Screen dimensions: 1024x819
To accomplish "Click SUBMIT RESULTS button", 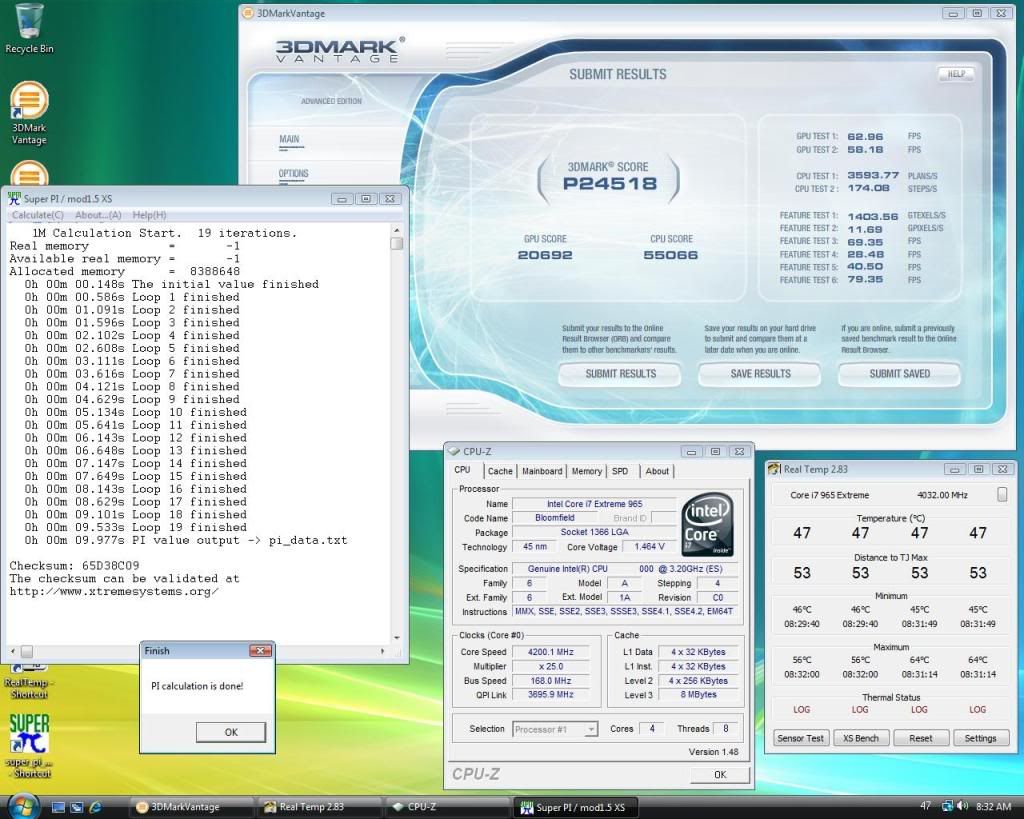I will click(620, 374).
